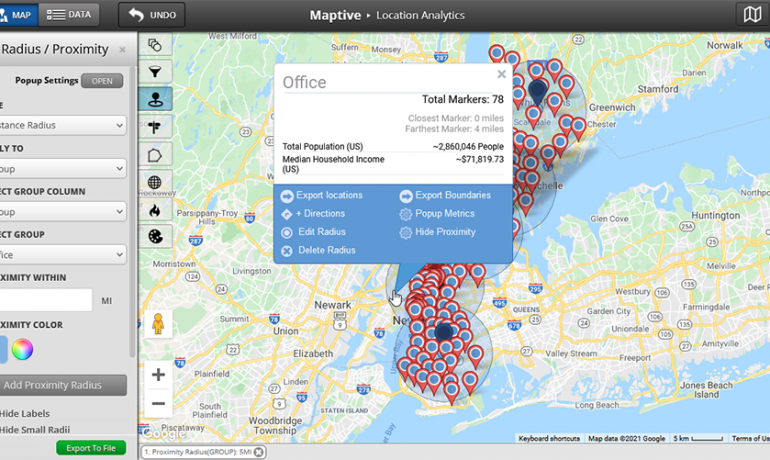Click the Street View pegman icon
The height and width of the screenshot is (460, 770).
(158, 324)
